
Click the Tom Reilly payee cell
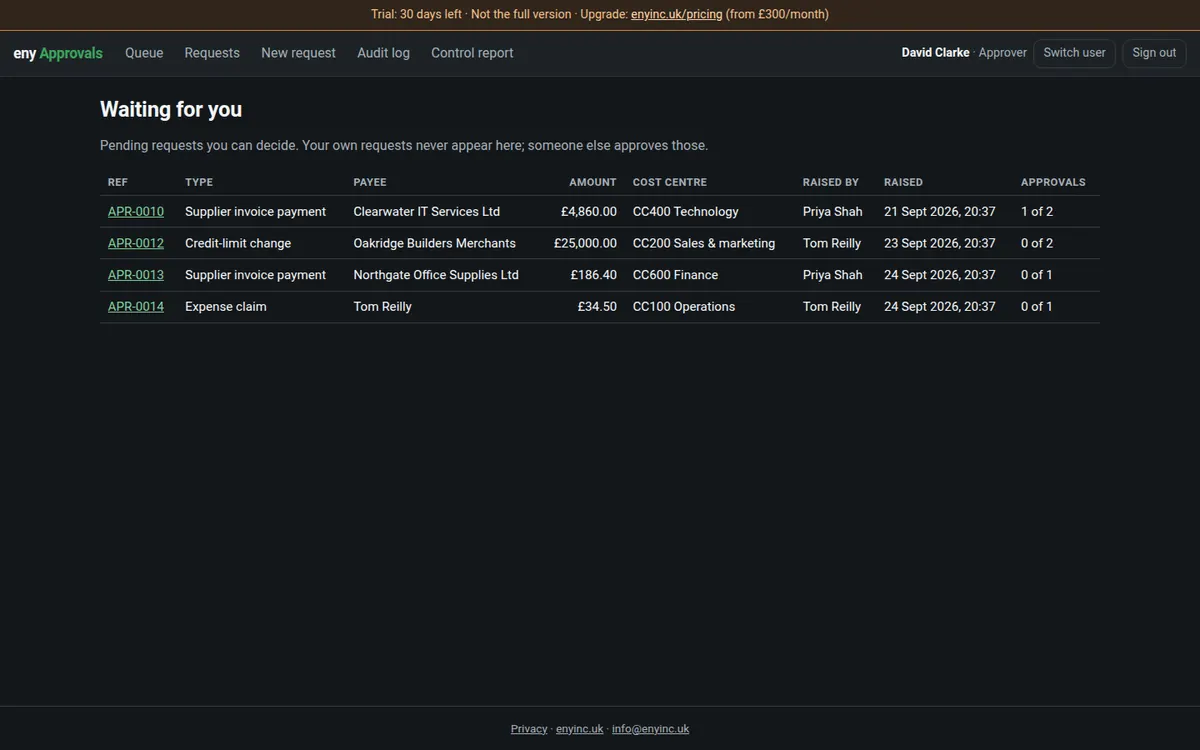click(383, 307)
